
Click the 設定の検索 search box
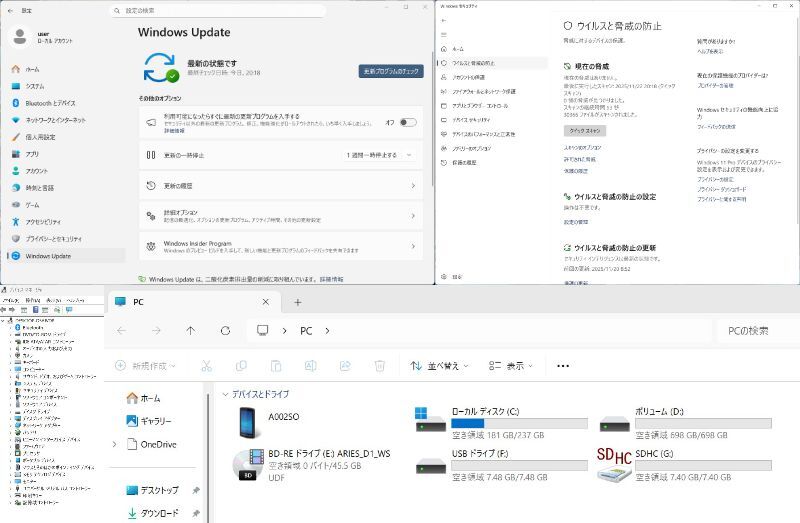point(218,10)
